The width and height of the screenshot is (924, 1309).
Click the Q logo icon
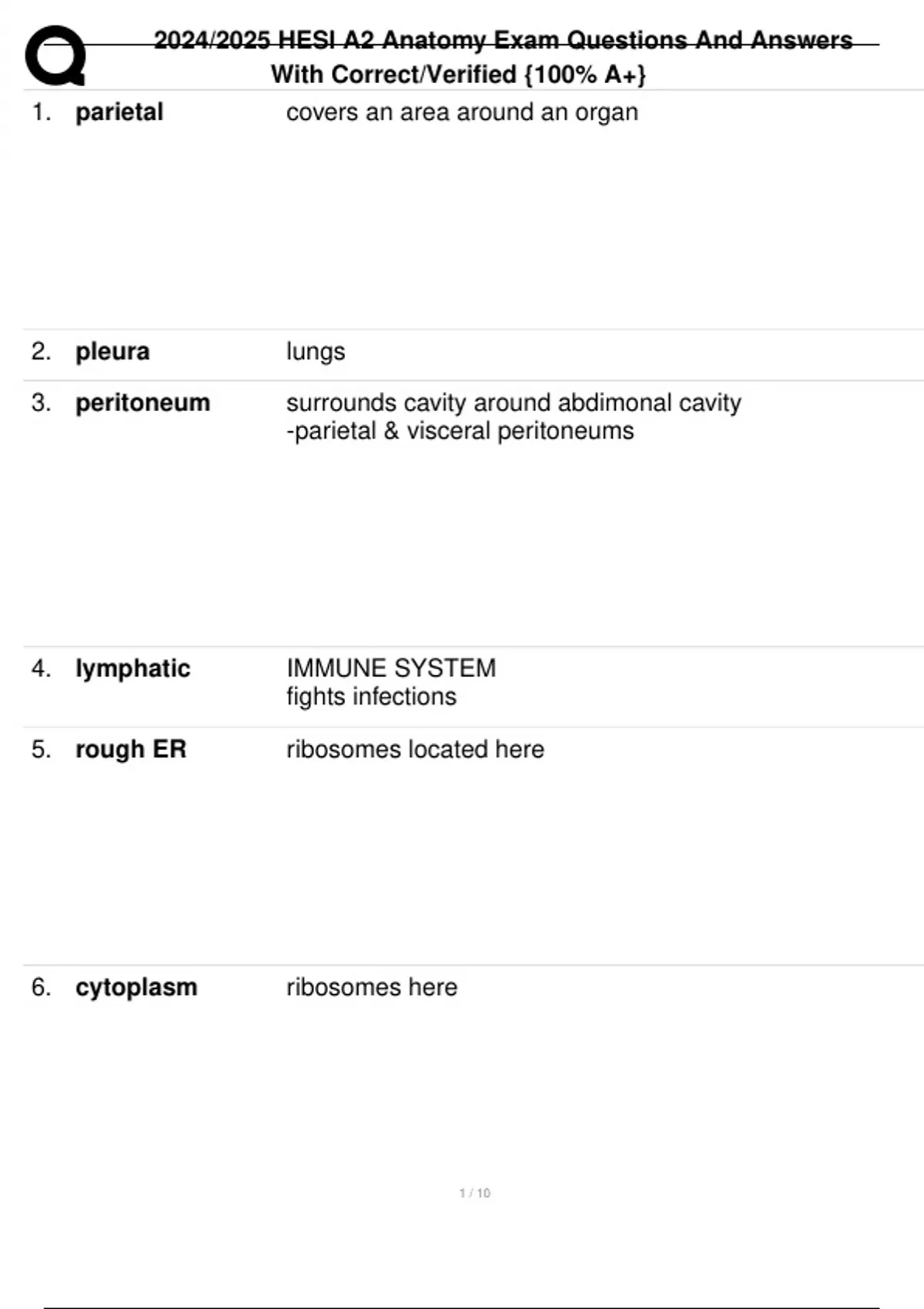[x=55, y=55]
